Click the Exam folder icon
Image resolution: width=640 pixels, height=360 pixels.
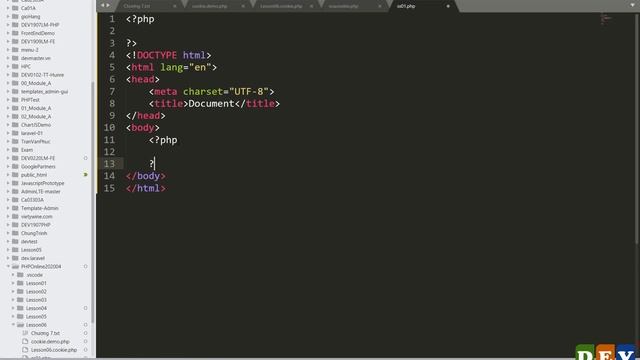tap(15, 150)
